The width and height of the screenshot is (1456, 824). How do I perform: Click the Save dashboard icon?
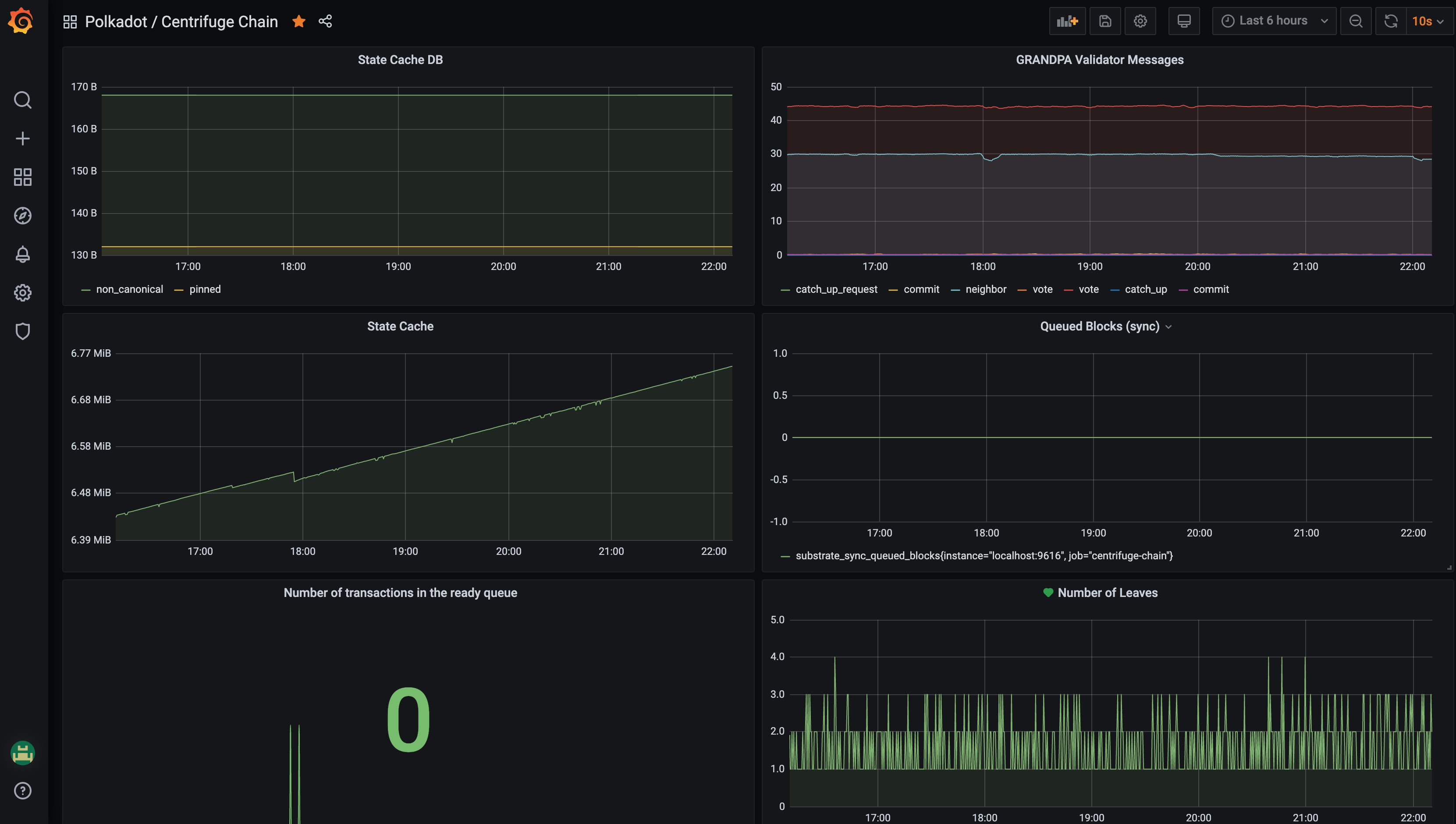(1104, 21)
